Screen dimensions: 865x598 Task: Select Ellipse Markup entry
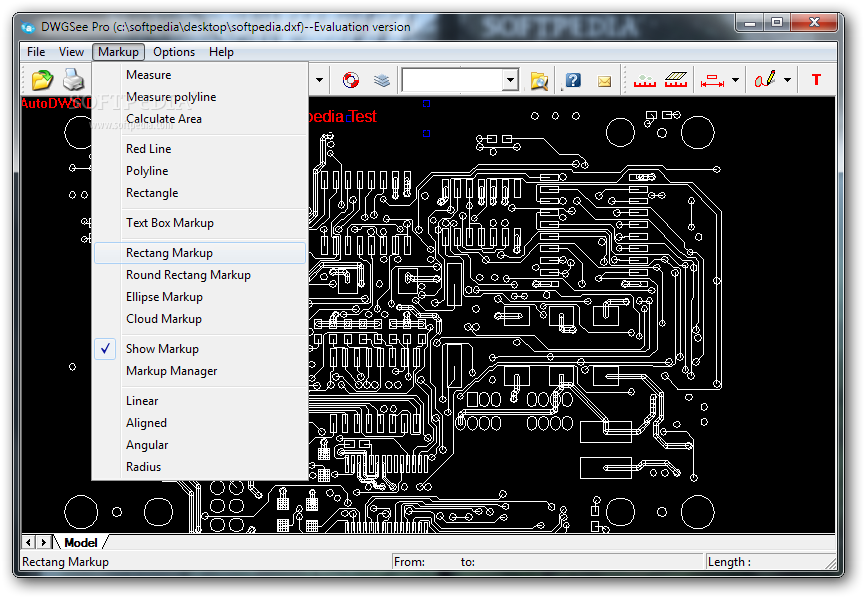coord(200,297)
